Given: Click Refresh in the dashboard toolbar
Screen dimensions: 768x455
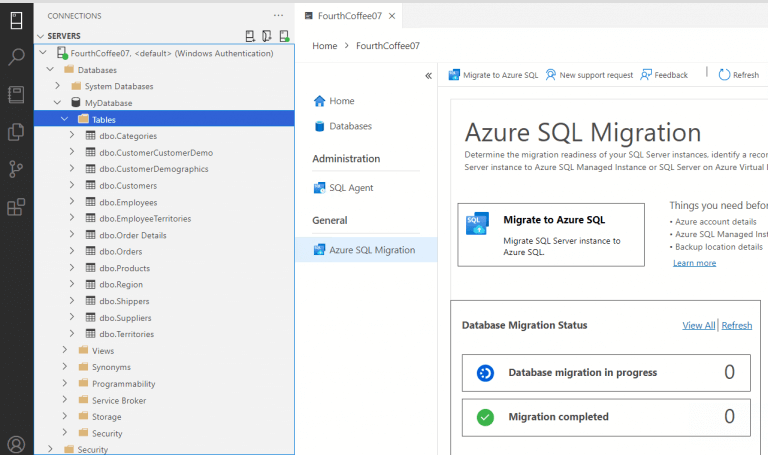Looking at the screenshot, I should (738, 75).
